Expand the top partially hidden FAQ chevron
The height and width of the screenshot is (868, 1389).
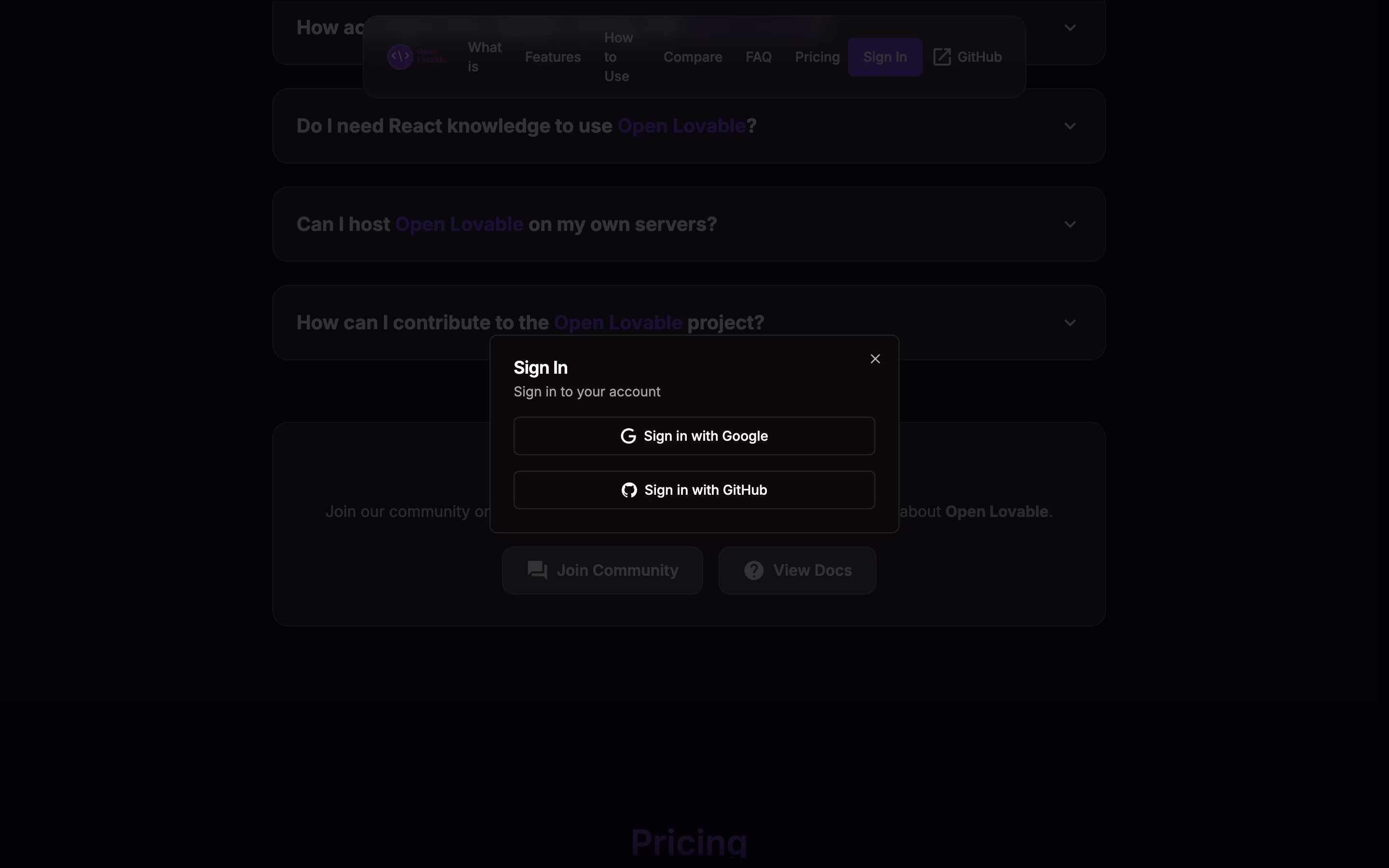point(1070,27)
